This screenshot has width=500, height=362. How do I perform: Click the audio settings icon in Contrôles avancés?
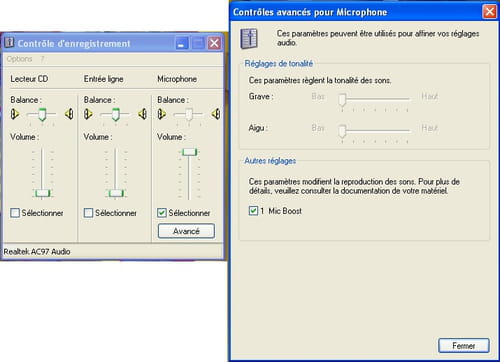point(249,39)
